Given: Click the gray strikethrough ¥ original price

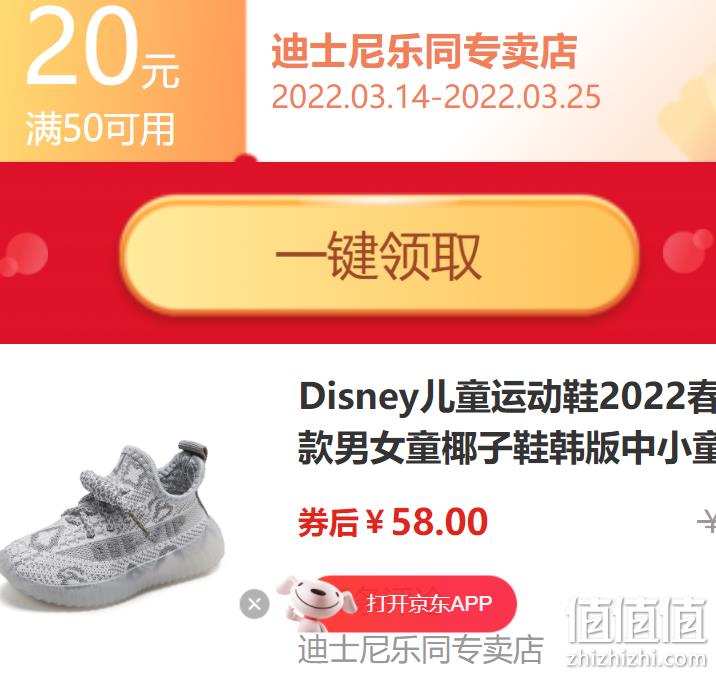Looking at the screenshot, I should pyautogui.click(x=707, y=522).
